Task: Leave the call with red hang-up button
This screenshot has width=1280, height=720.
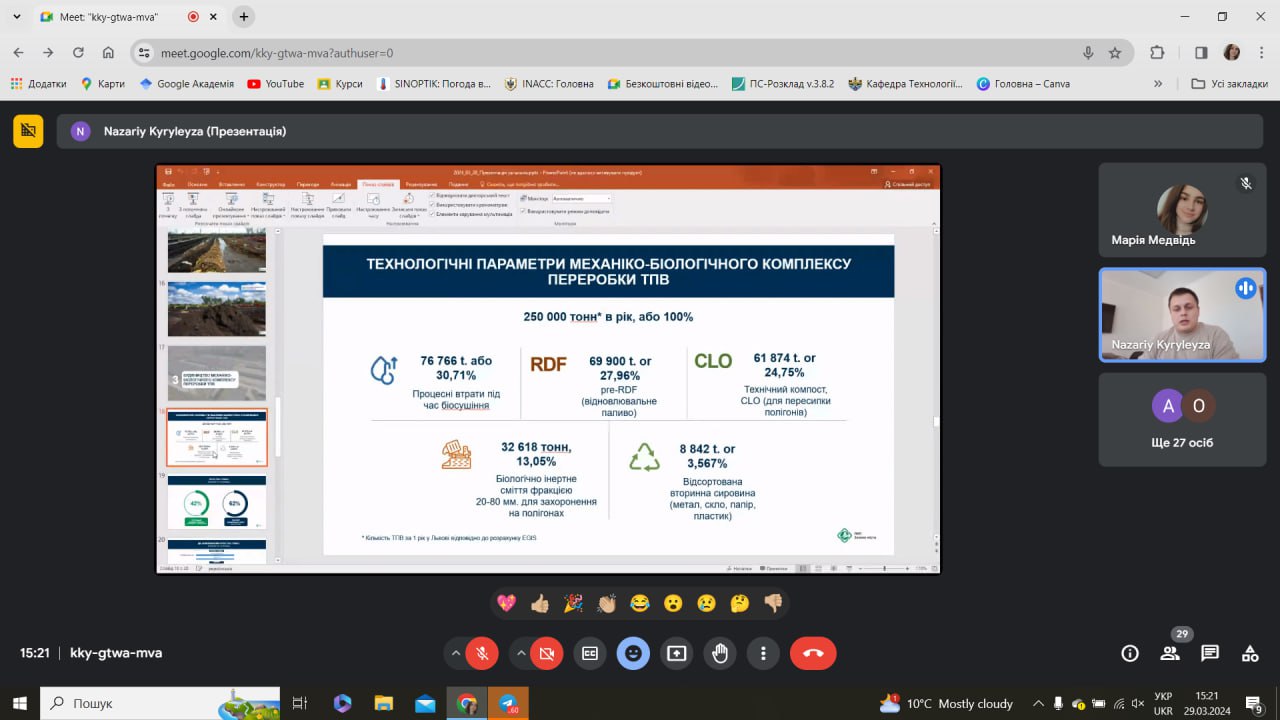Action: 813,653
